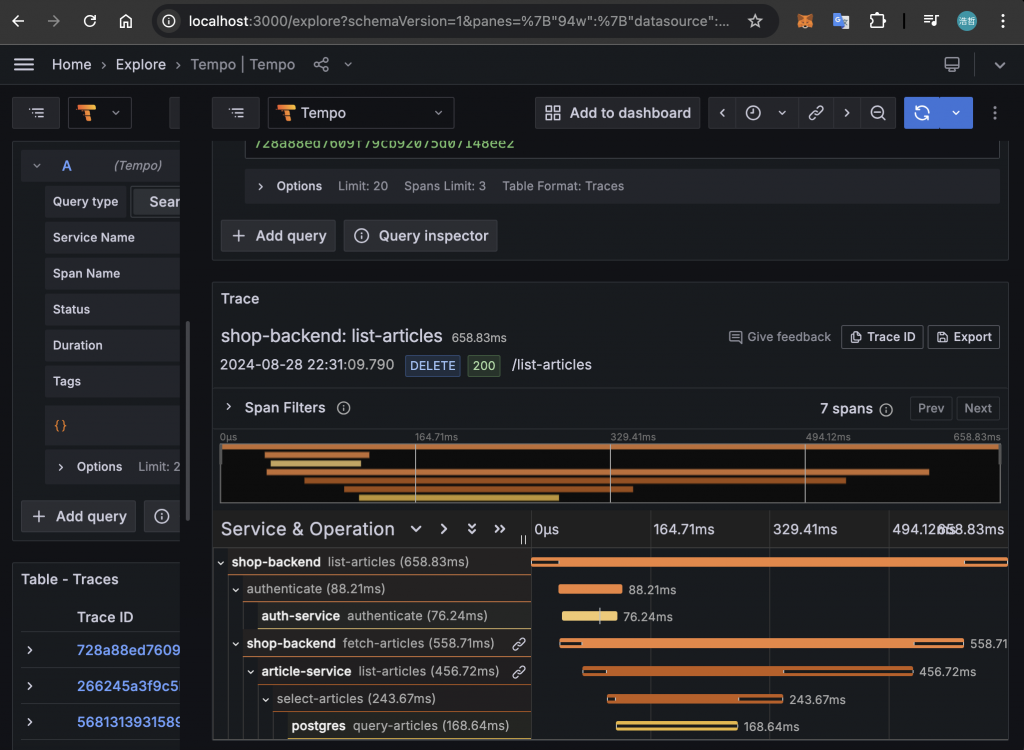Image resolution: width=1024 pixels, height=750 pixels.
Task: Zoom out time range
Action: click(878, 113)
